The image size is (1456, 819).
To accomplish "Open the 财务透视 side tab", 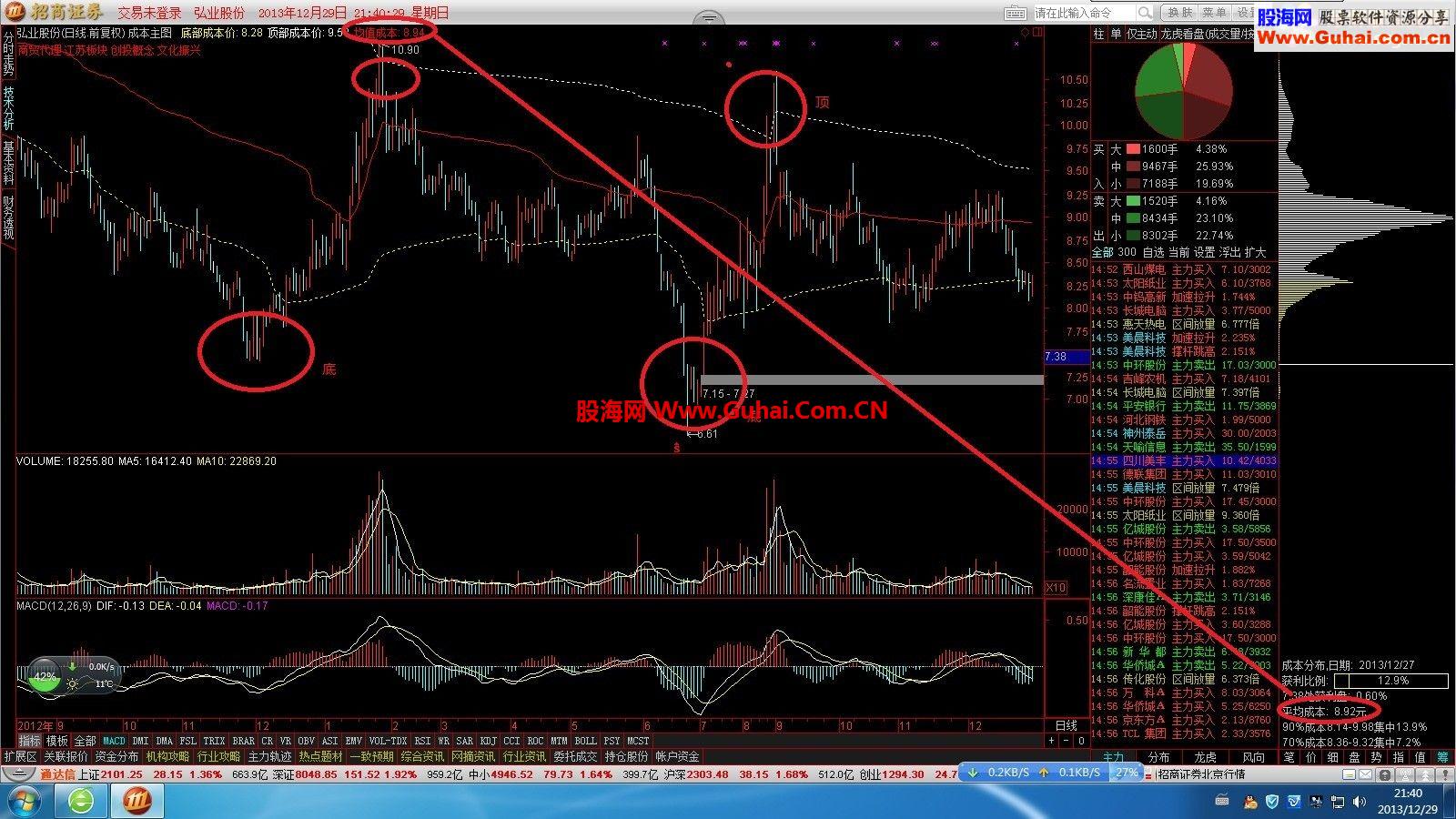I will pos(8,218).
